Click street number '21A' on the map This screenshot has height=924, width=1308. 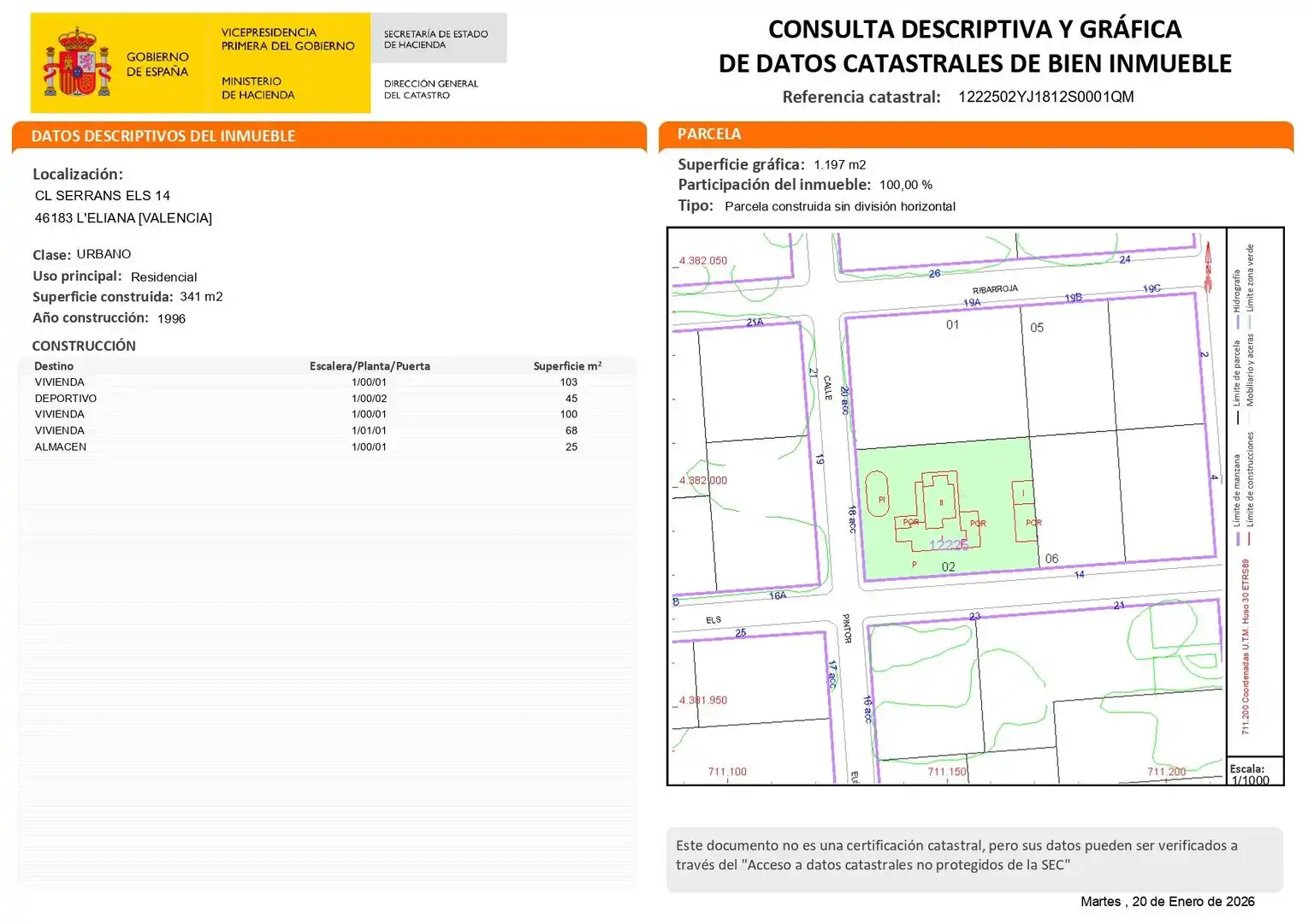tap(755, 323)
